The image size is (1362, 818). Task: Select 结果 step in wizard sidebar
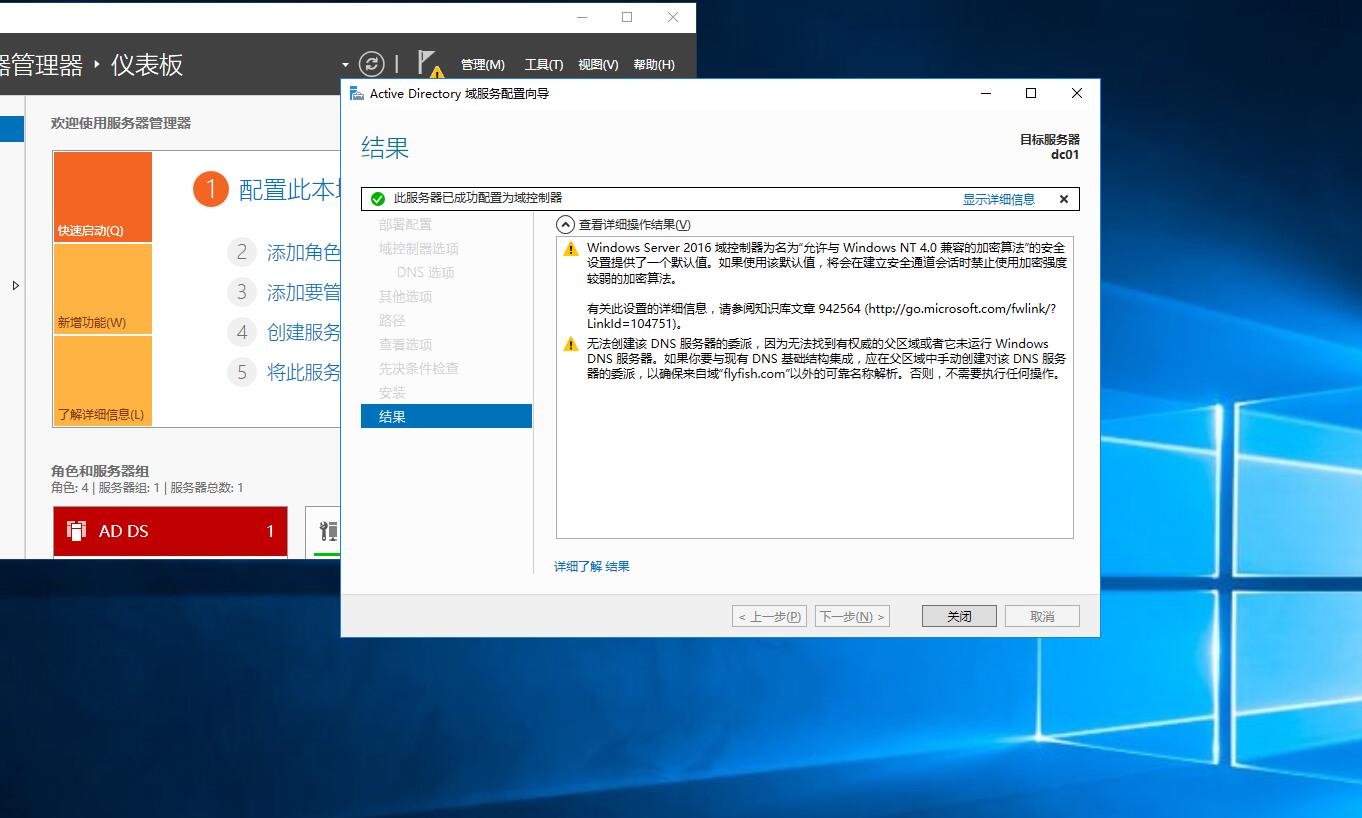446,416
